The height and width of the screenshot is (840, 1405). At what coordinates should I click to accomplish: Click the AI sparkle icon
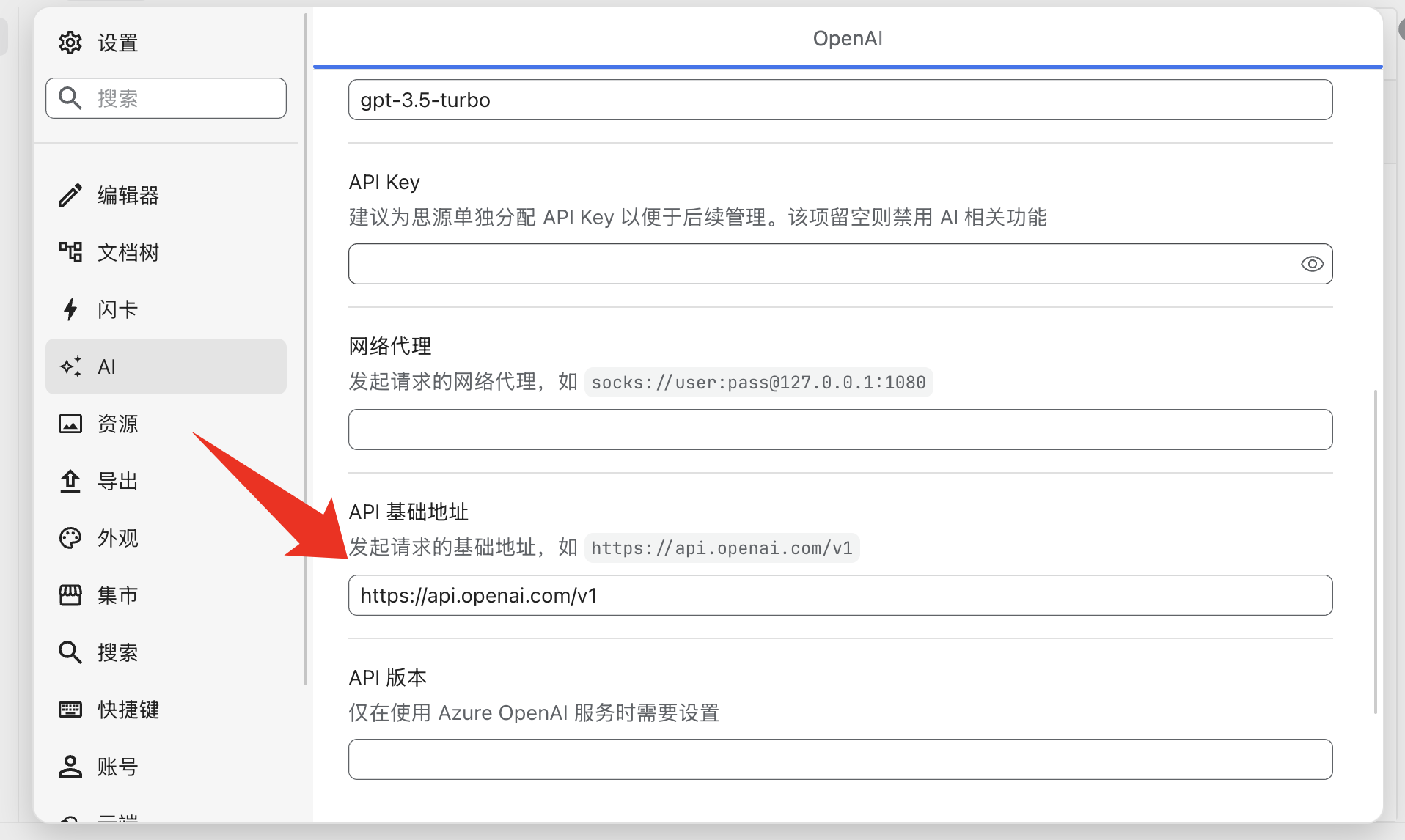[70, 366]
